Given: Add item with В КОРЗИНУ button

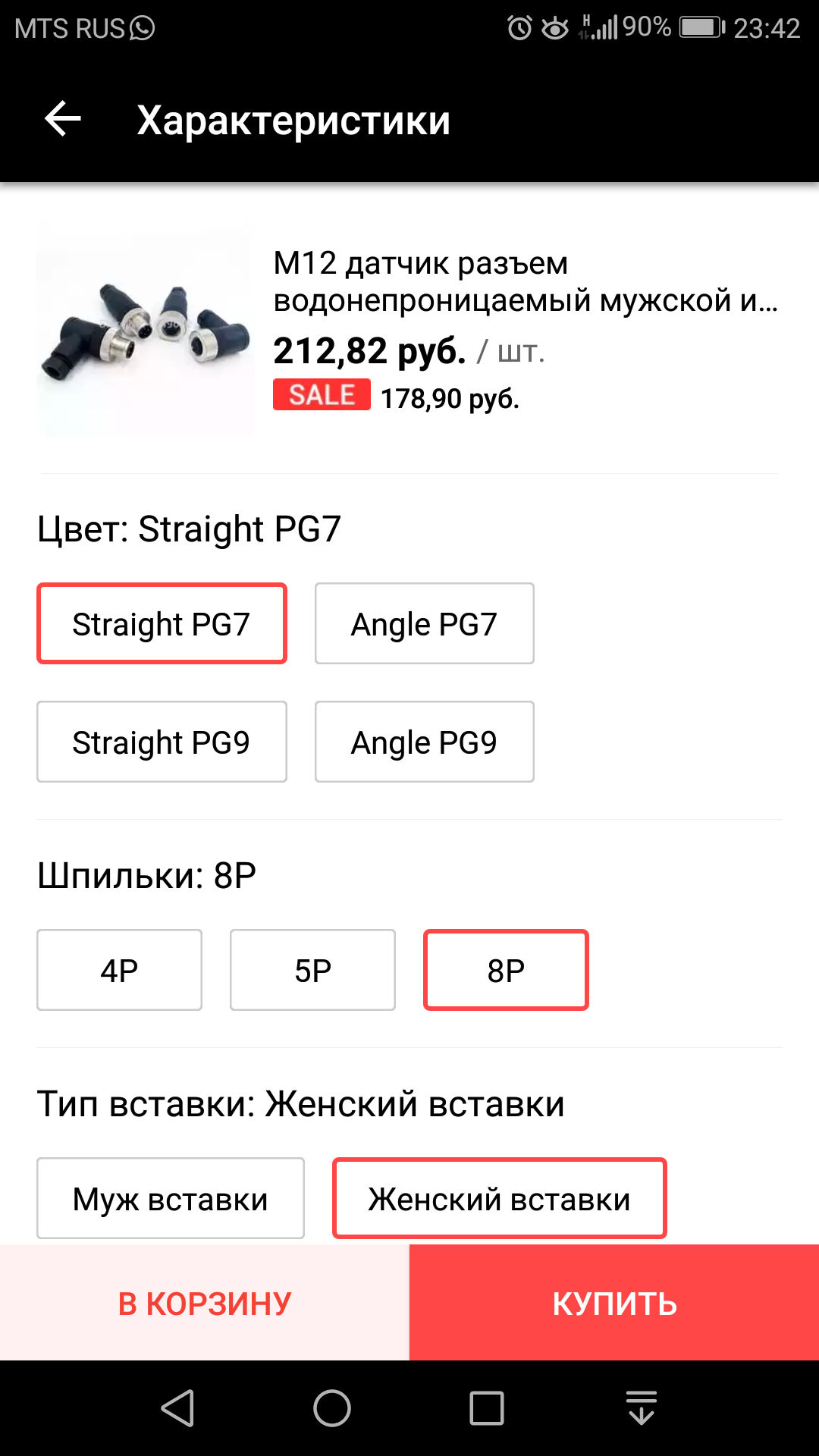Looking at the screenshot, I should pos(205,1303).
